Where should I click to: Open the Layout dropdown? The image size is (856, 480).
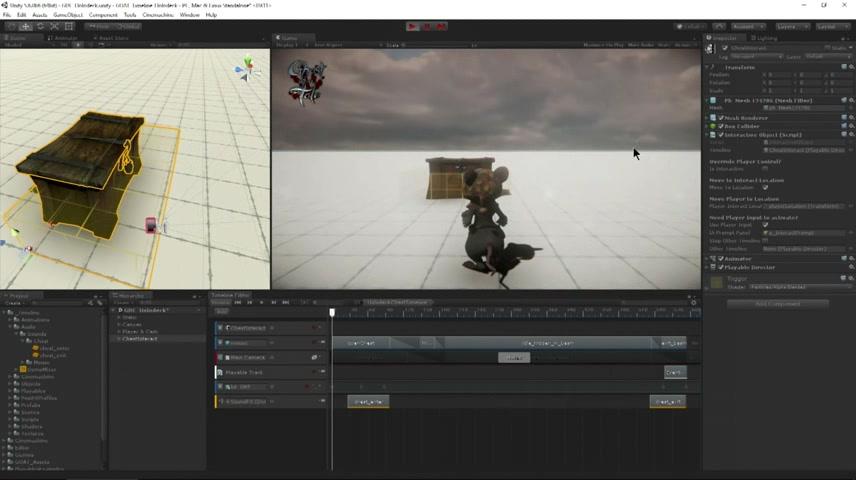pyautogui.click(x=833, y=26)
